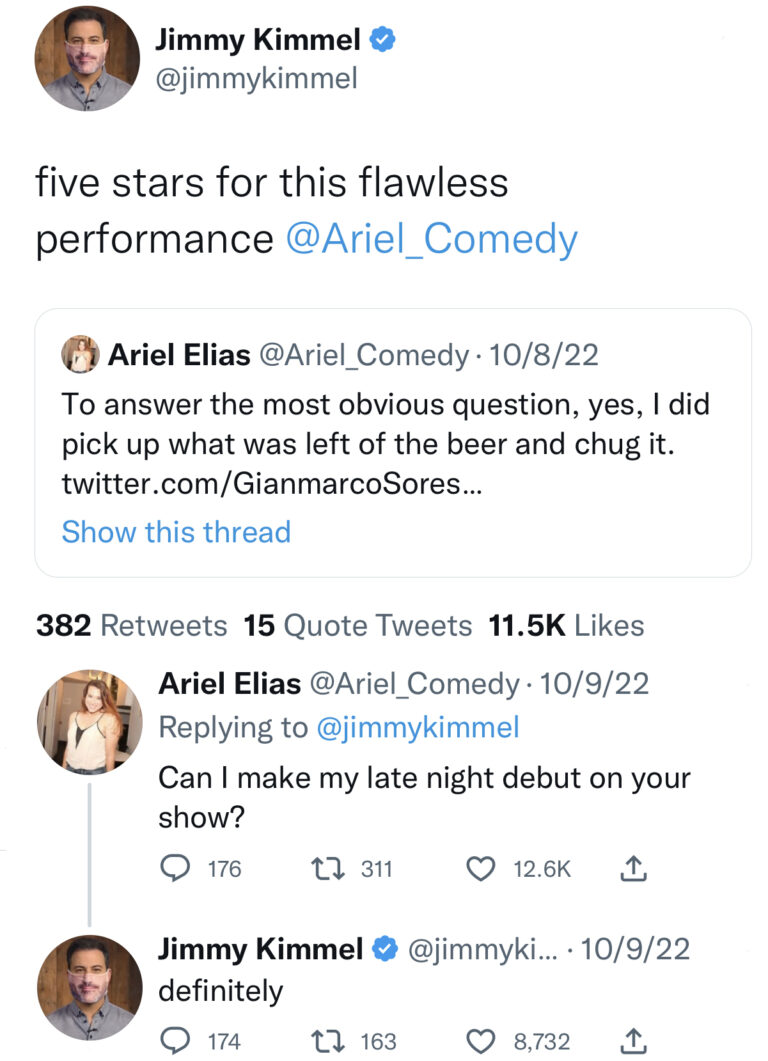Click the retweet icon on Ariel's reply

coord(330,868)
